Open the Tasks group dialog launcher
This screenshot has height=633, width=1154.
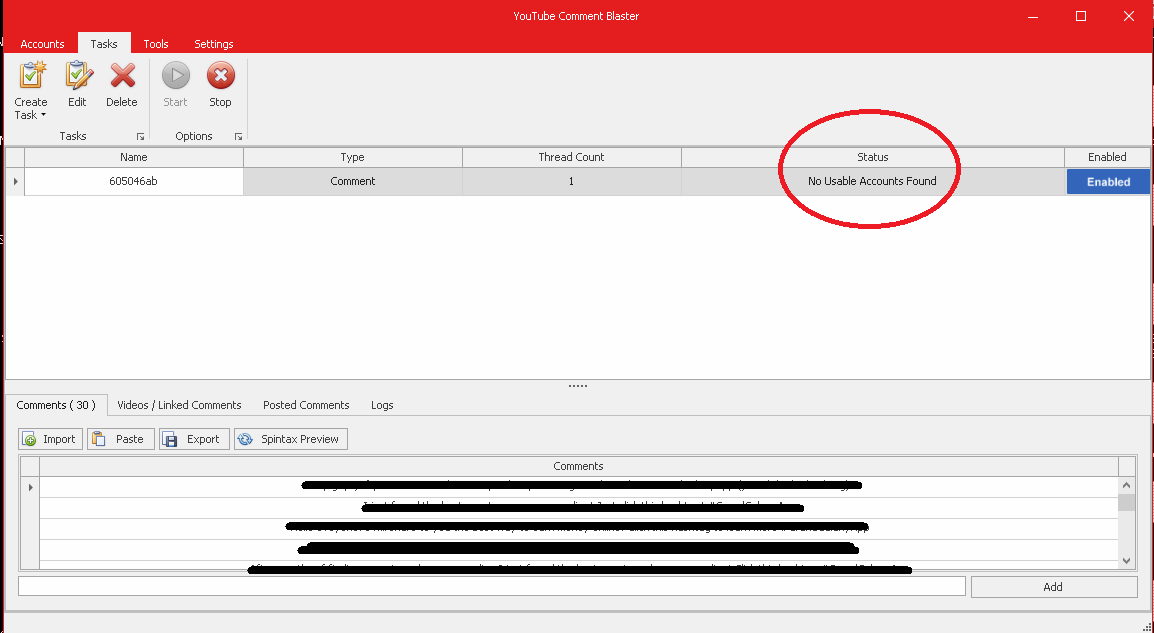click(140, 137)
